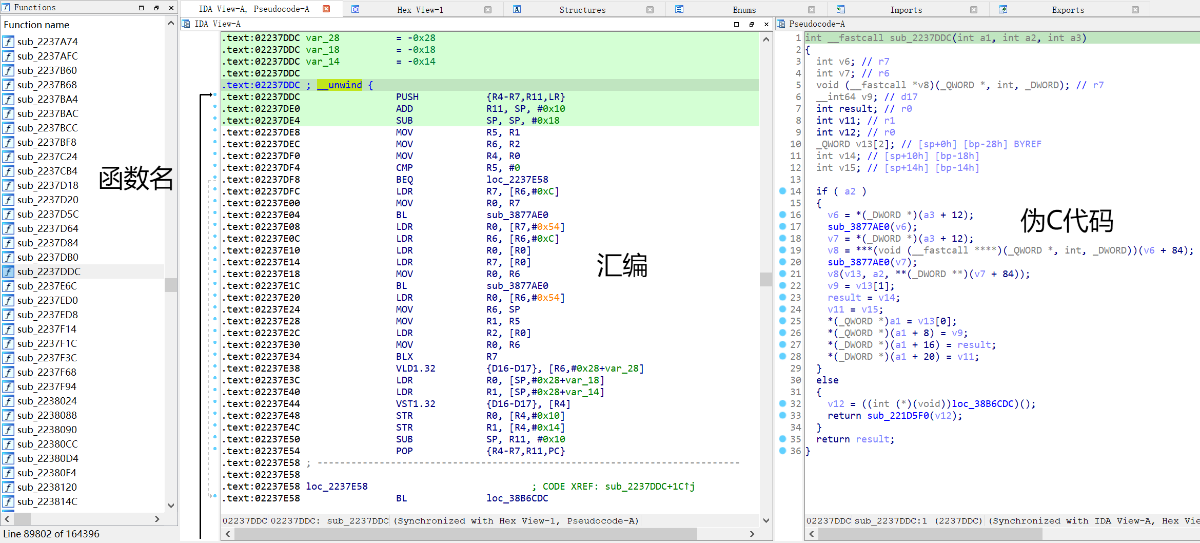Toggle breakpoint dot at .text:02237DDC PUSH
The width and height of the screenshot is (1200, 543).
point(215,96)
